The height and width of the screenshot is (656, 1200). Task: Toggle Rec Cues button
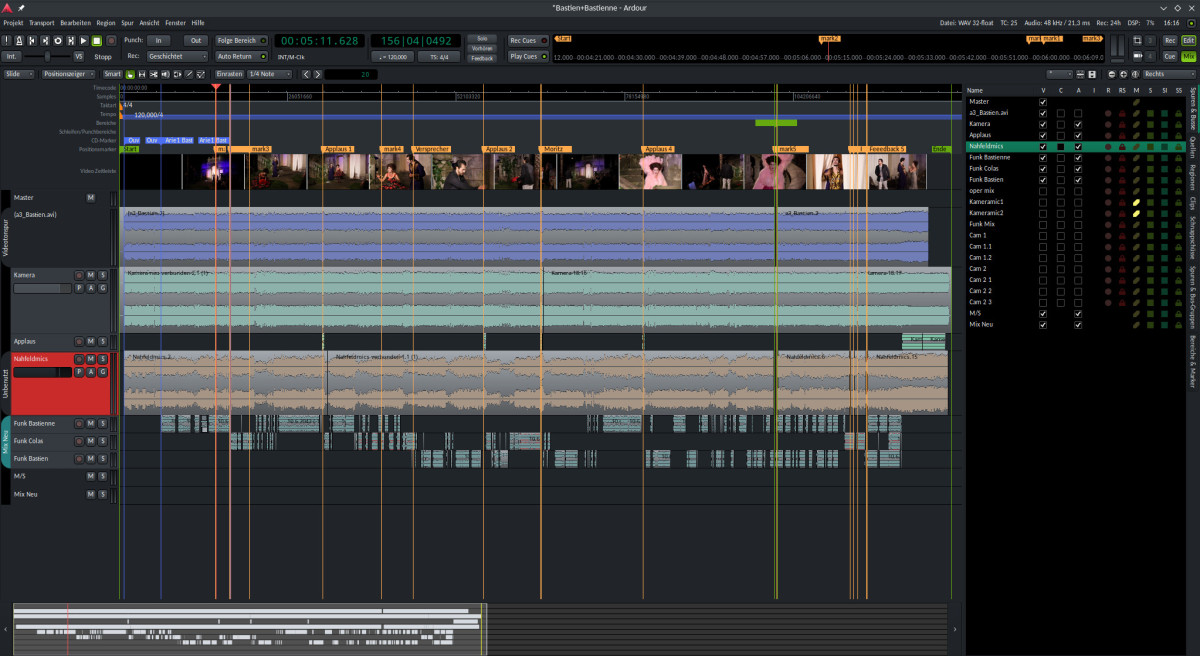pyautogui.click(x=529, y=40)
